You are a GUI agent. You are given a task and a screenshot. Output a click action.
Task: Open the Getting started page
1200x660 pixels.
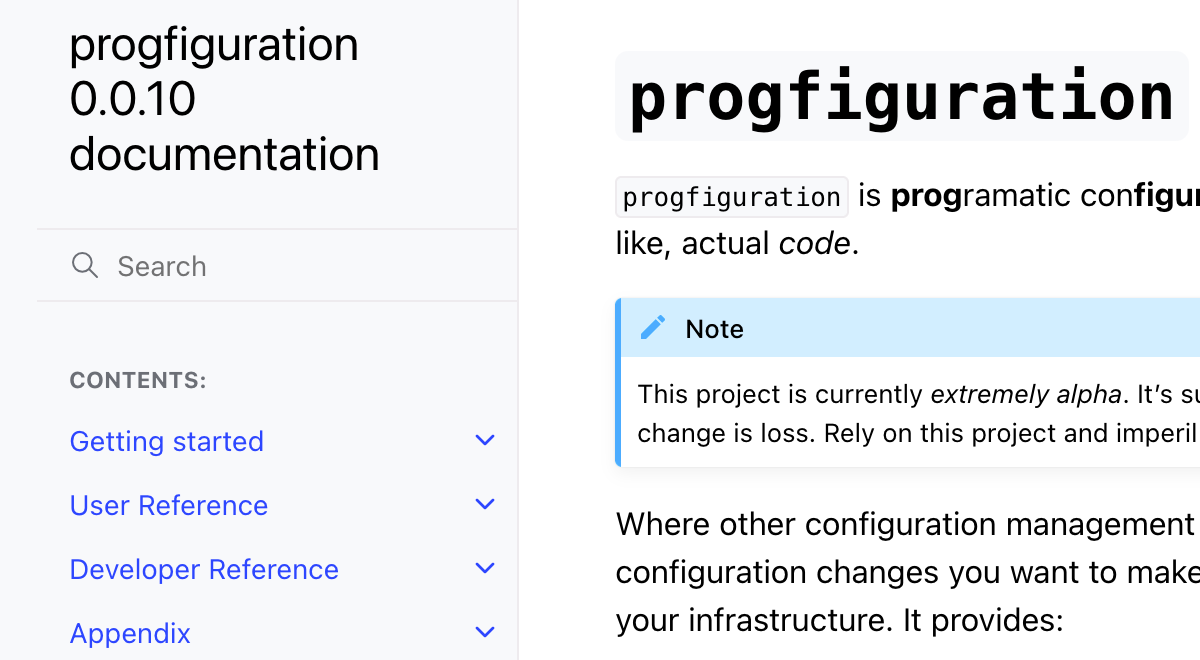point(166,441)
